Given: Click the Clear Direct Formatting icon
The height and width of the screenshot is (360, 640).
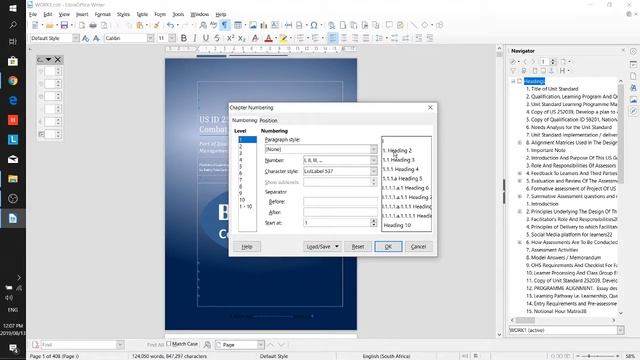Looking at the screenshot, I should [255, 38].
